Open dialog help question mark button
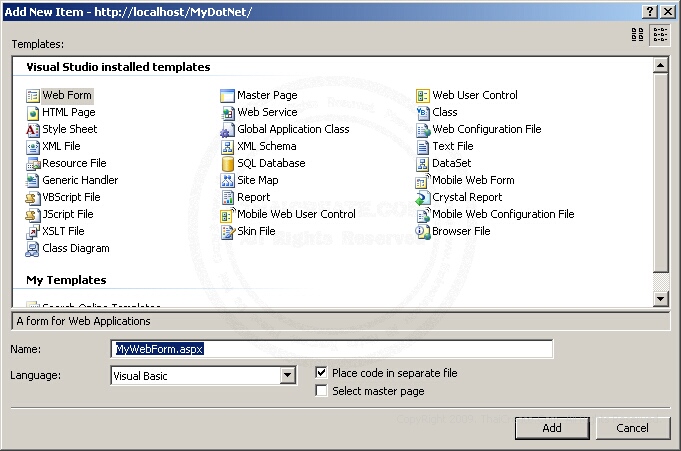The height and width of the screenshot is (451, 681). 650,12
